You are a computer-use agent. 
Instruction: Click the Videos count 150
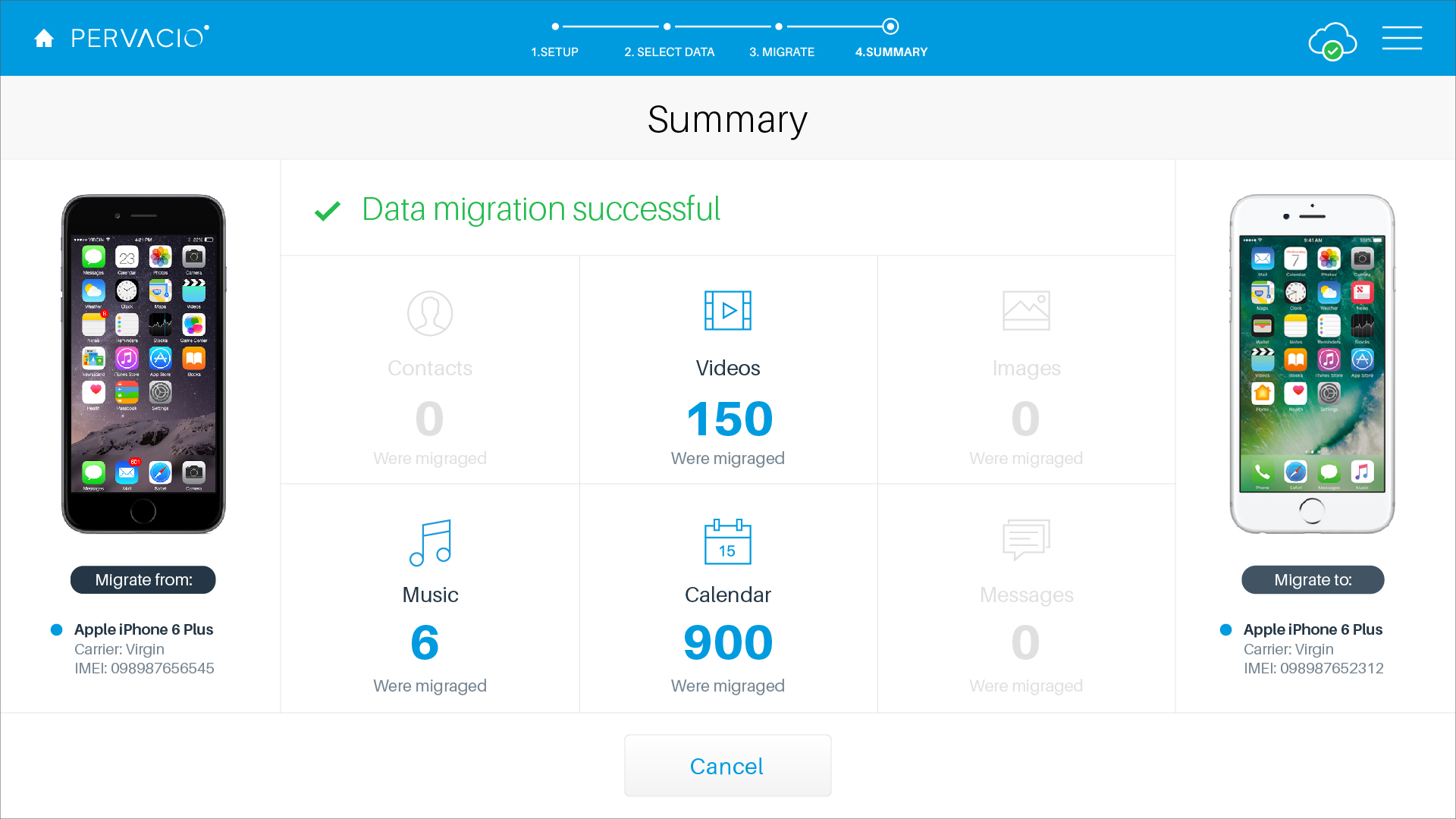(730, 419)
